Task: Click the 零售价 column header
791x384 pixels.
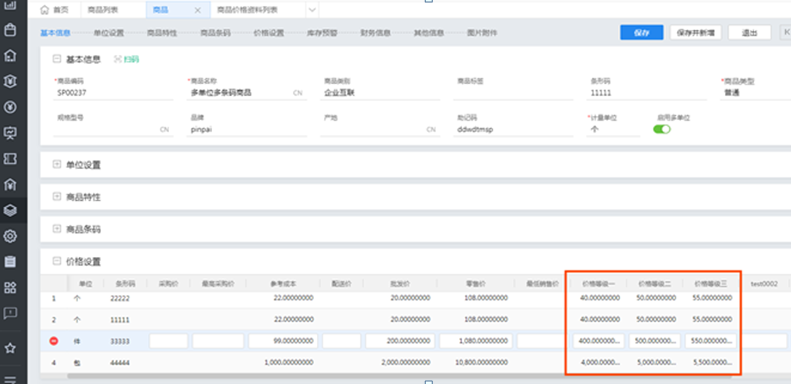Action: [477, 284]
